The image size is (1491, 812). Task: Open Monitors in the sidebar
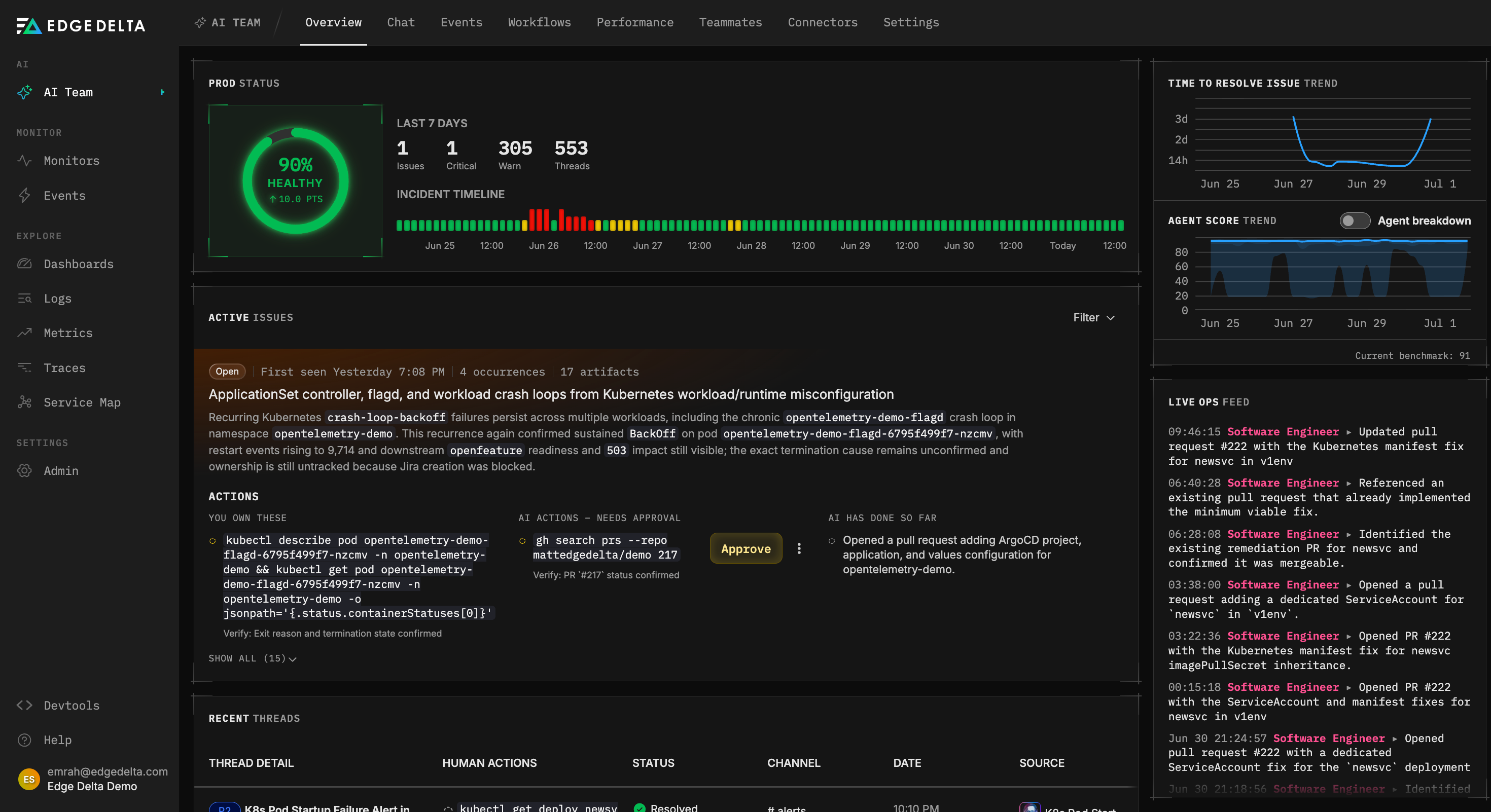coord(71,160)
